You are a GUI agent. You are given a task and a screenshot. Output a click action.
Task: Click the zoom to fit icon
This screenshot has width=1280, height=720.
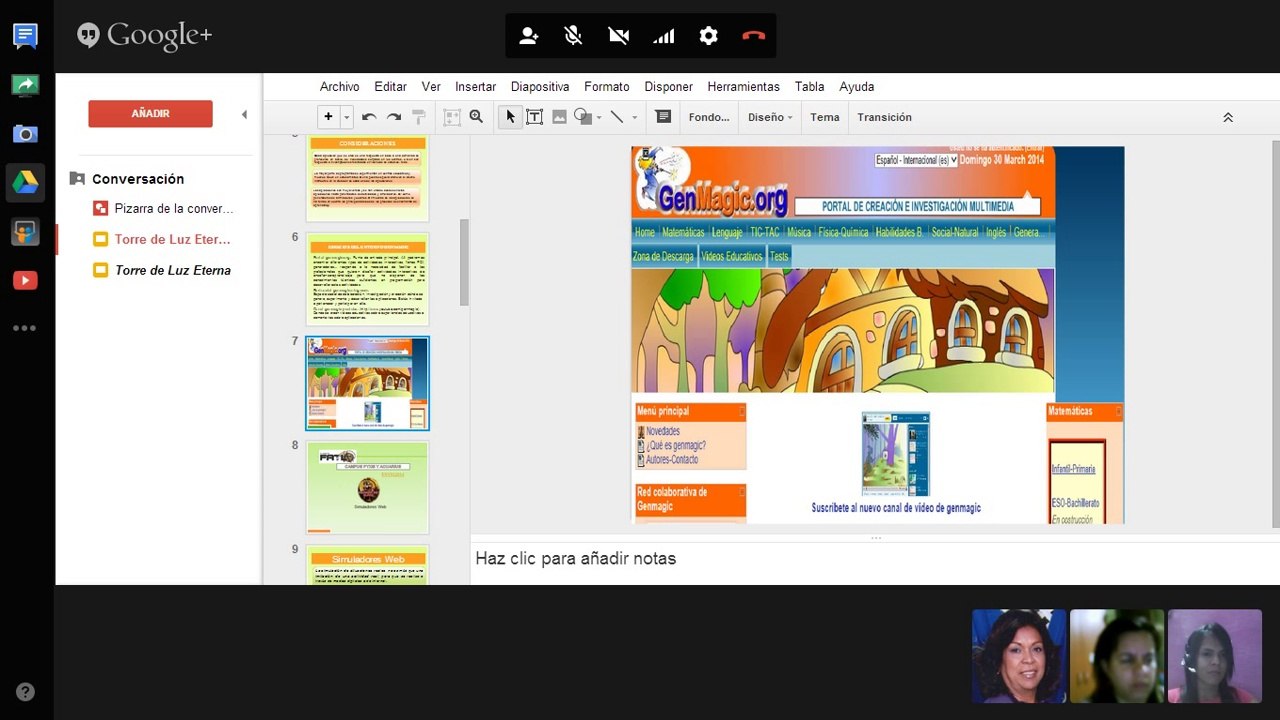tap(452, 117)
